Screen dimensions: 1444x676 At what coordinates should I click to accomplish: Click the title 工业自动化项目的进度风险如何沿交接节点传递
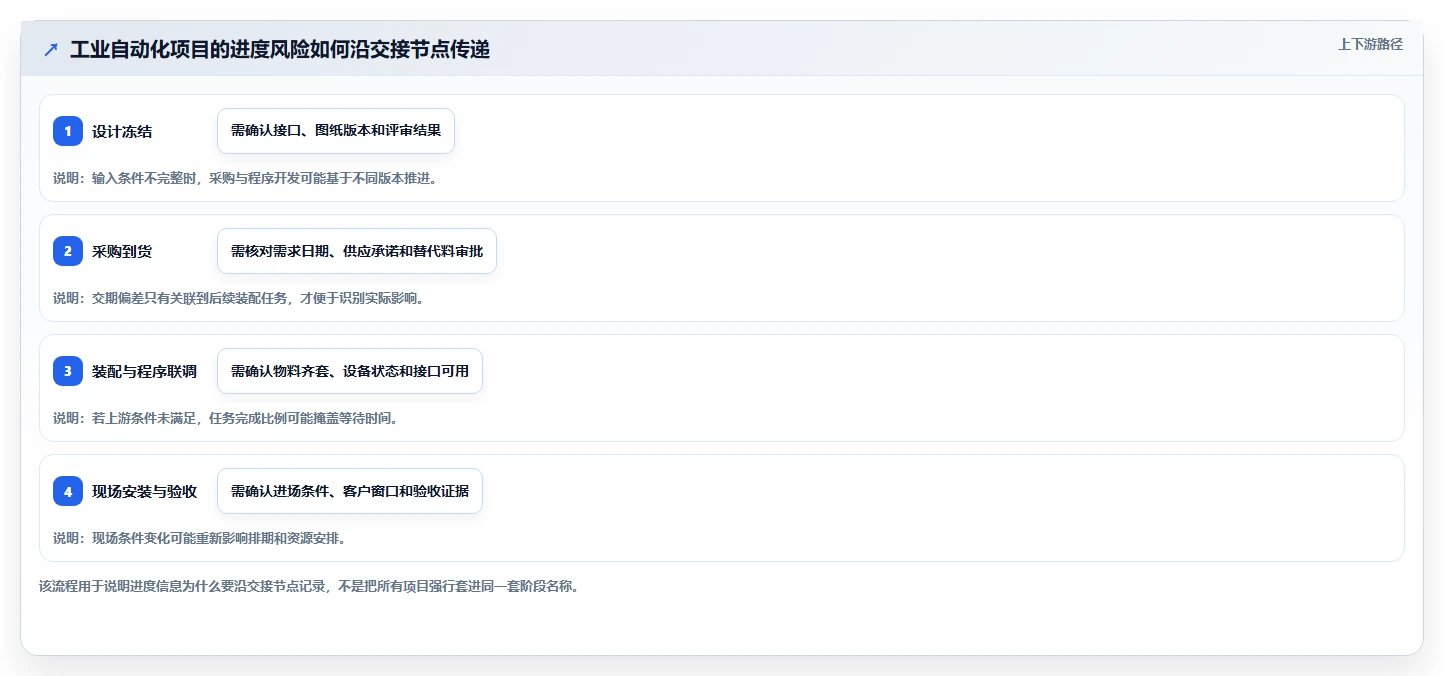point(280,50)
